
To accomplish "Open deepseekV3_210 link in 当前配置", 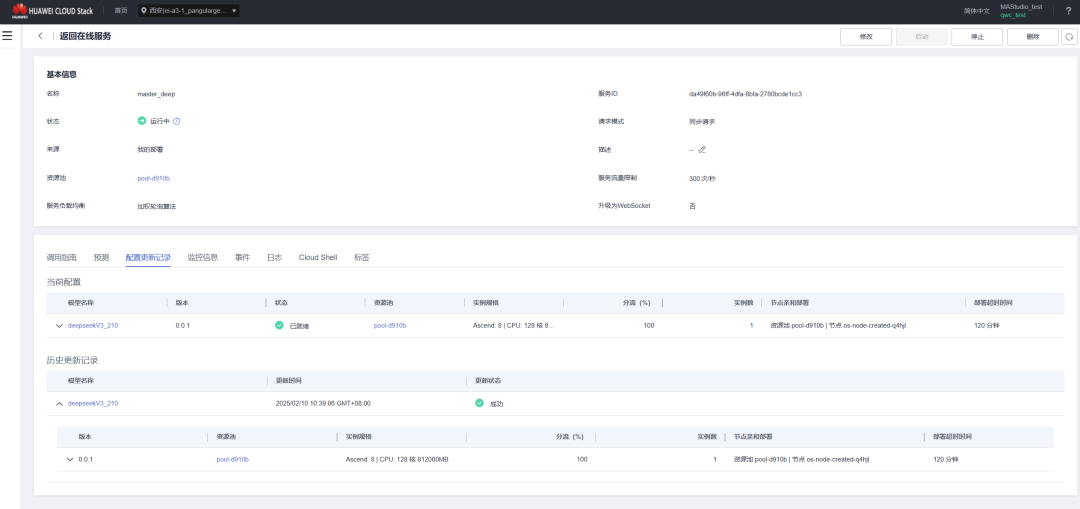I will click(x=93, y=326).
